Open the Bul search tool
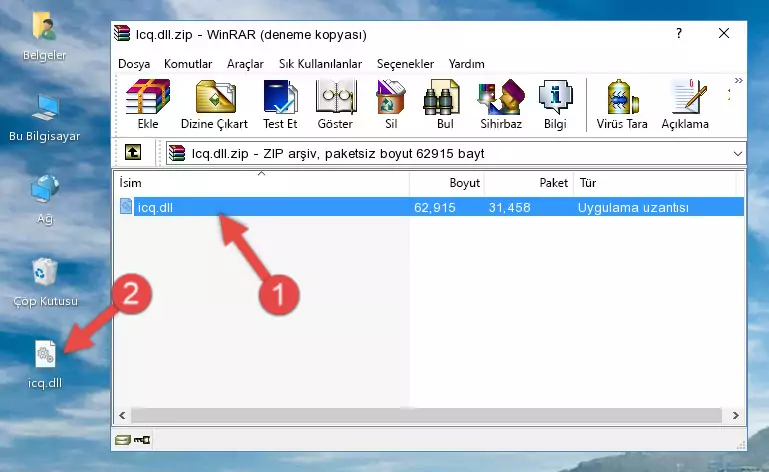 click(x=445, y=105)
